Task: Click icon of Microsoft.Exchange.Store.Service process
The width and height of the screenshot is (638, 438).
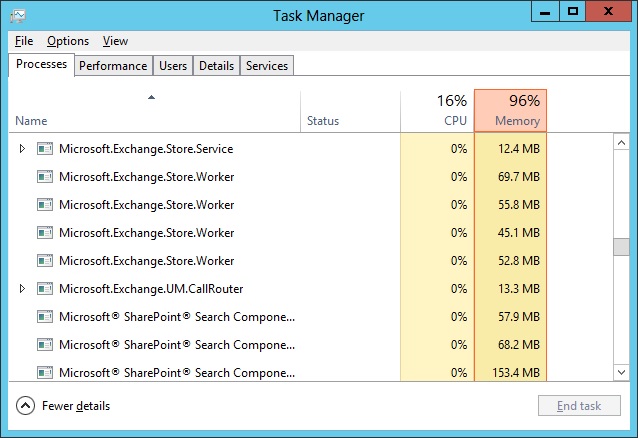Action: click(45, 149)
